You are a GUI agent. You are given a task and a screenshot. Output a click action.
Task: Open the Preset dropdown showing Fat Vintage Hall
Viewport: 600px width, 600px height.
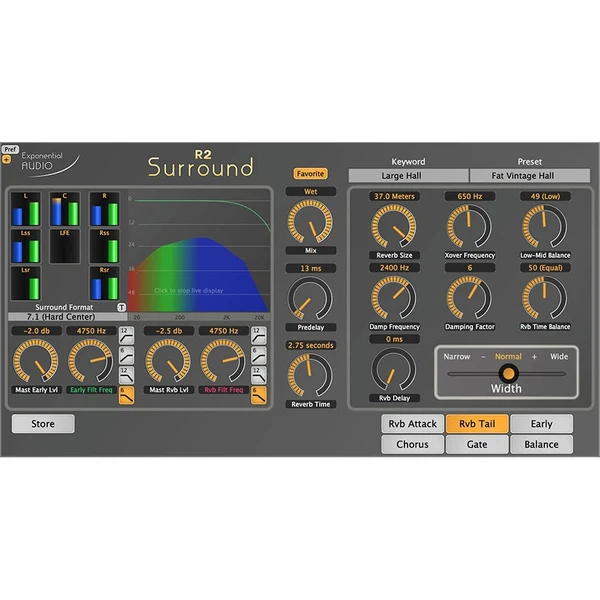529,176
